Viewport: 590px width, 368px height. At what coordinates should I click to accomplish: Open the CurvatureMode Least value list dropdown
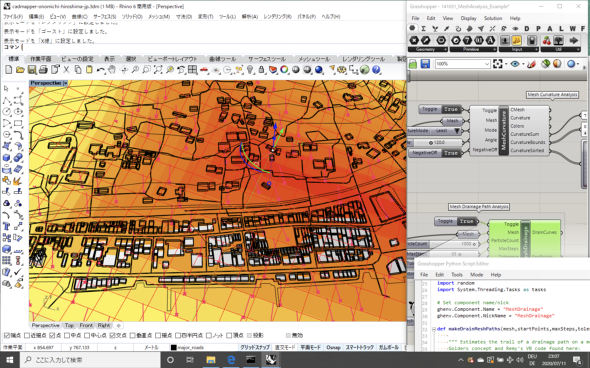pyautogui.click(x=456, y=131)
